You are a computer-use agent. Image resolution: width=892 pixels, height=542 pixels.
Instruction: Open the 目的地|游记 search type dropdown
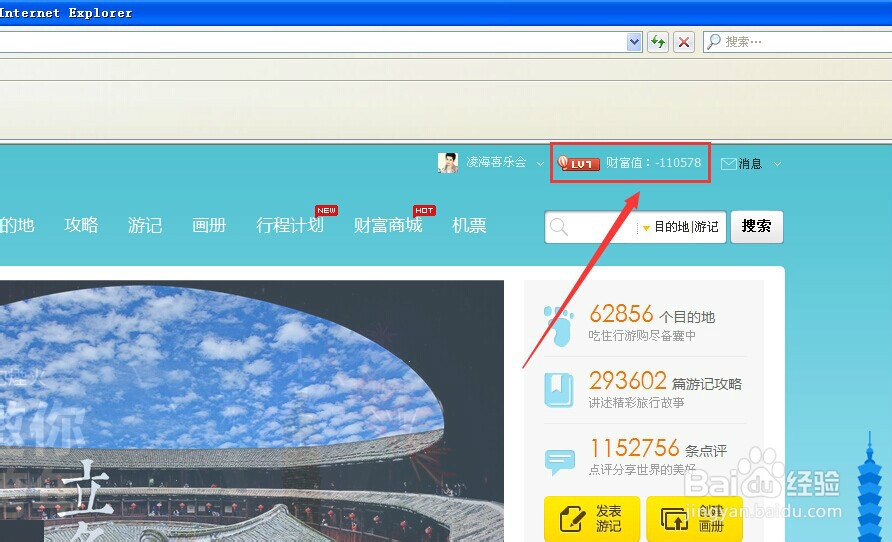coord(681,227)
